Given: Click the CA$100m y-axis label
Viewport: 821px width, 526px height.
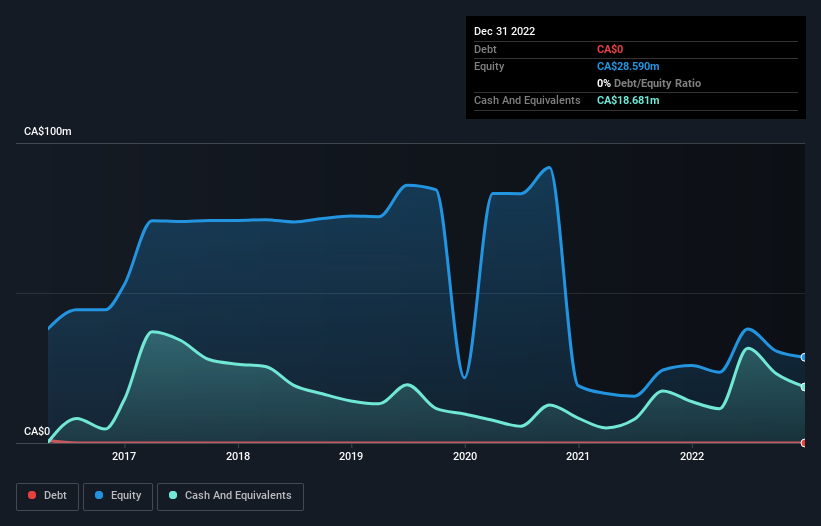Looking at the screenshot, I should tap(48, 131).
